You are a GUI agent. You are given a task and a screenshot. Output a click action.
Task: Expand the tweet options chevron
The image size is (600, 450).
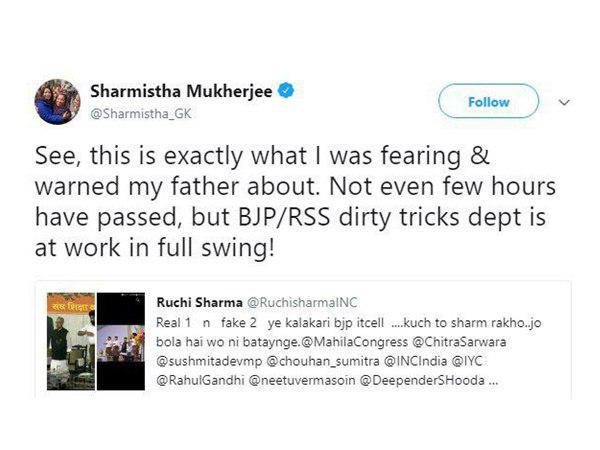pos(564,103)
